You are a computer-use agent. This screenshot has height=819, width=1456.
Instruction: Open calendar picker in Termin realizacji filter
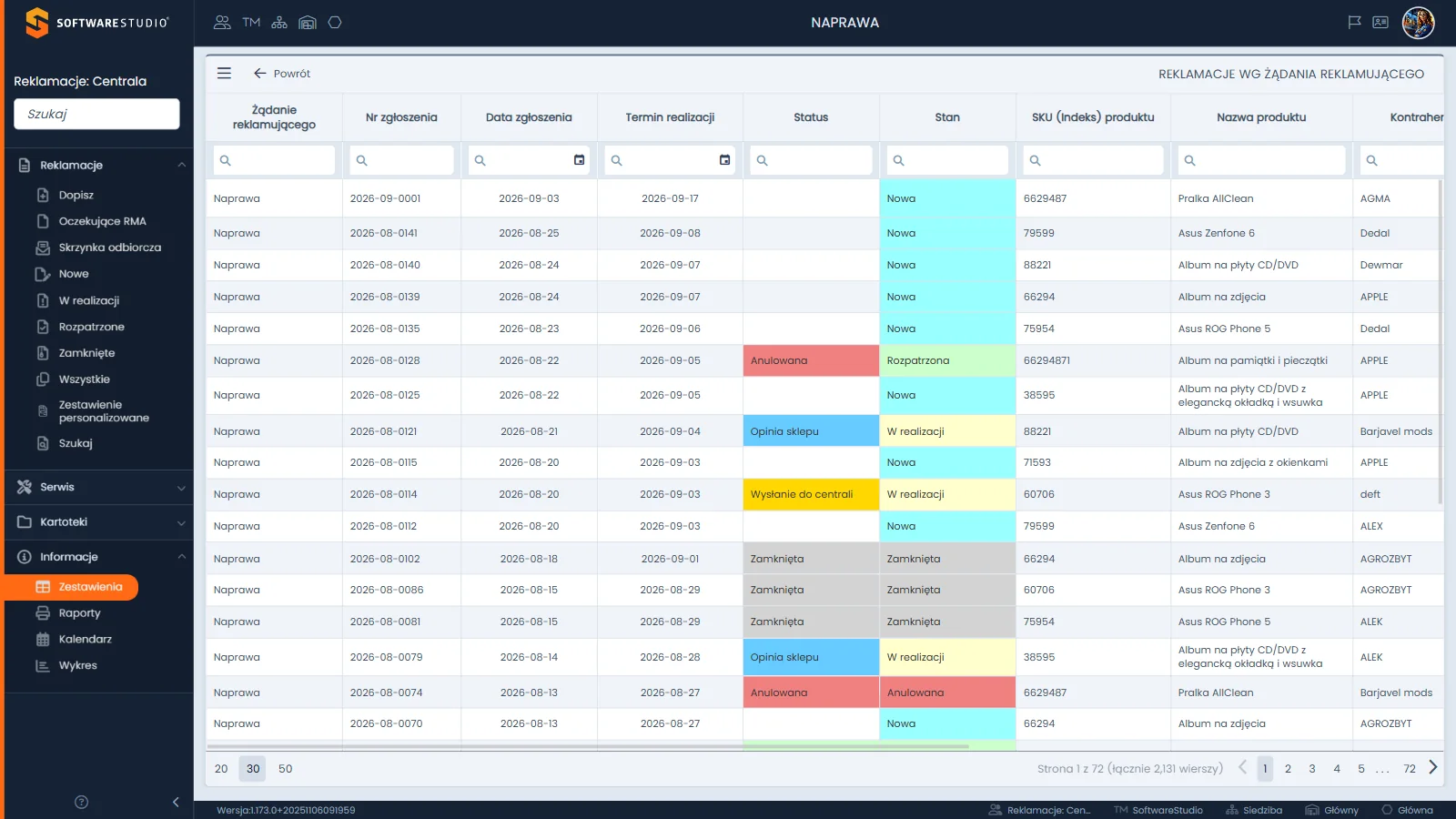[x=724, y=160]
